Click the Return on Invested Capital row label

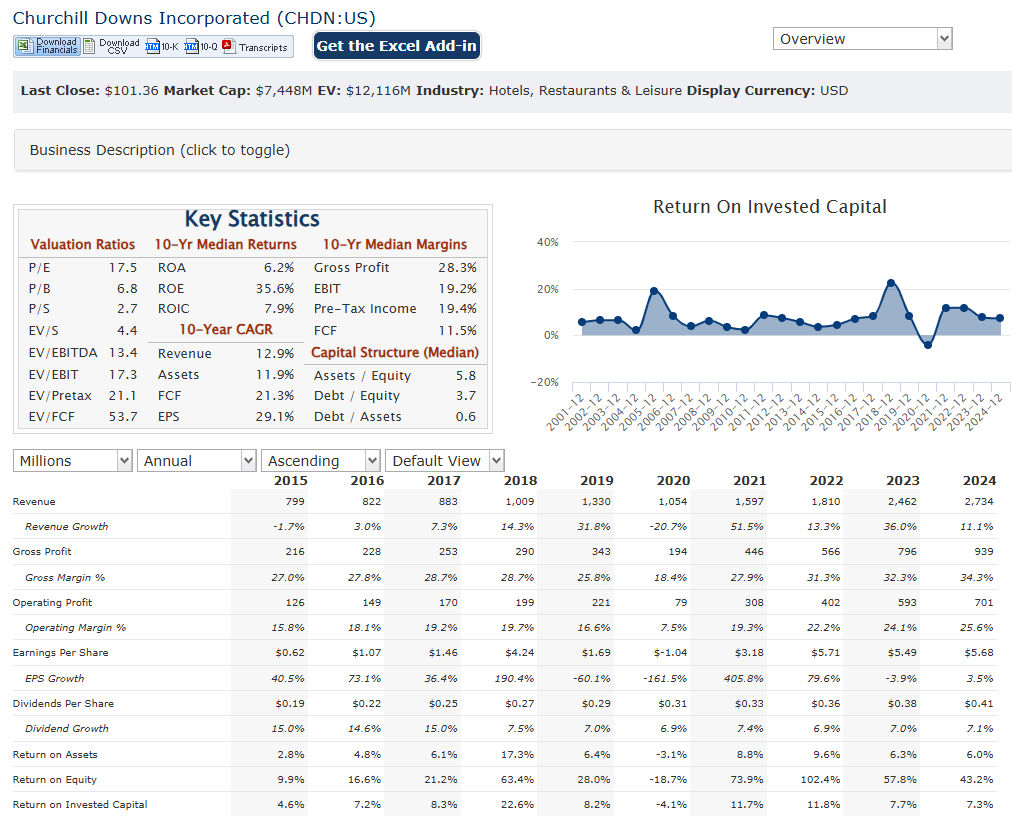click(x=80, y=805)
